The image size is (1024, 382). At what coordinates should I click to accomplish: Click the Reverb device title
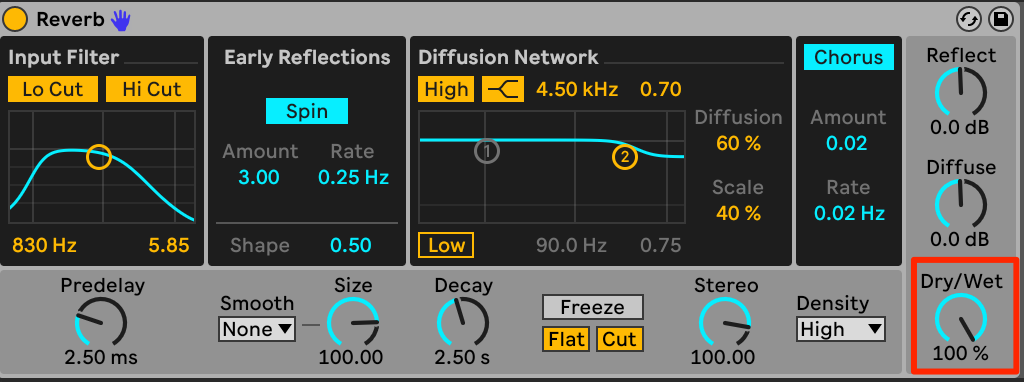click(70, 20)
